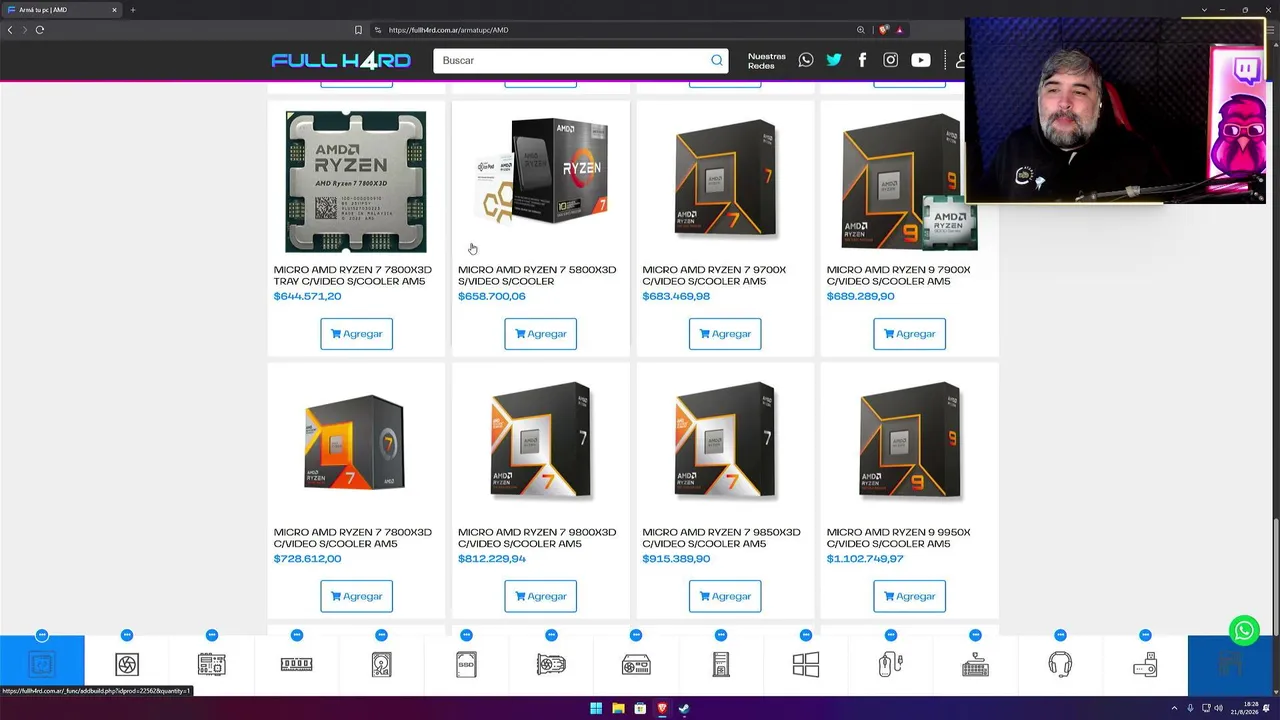Image resolution: width=1280 pixels, height=720 pixels.
Task: Click the search magnifier icon
Action: tap(717, 60)
